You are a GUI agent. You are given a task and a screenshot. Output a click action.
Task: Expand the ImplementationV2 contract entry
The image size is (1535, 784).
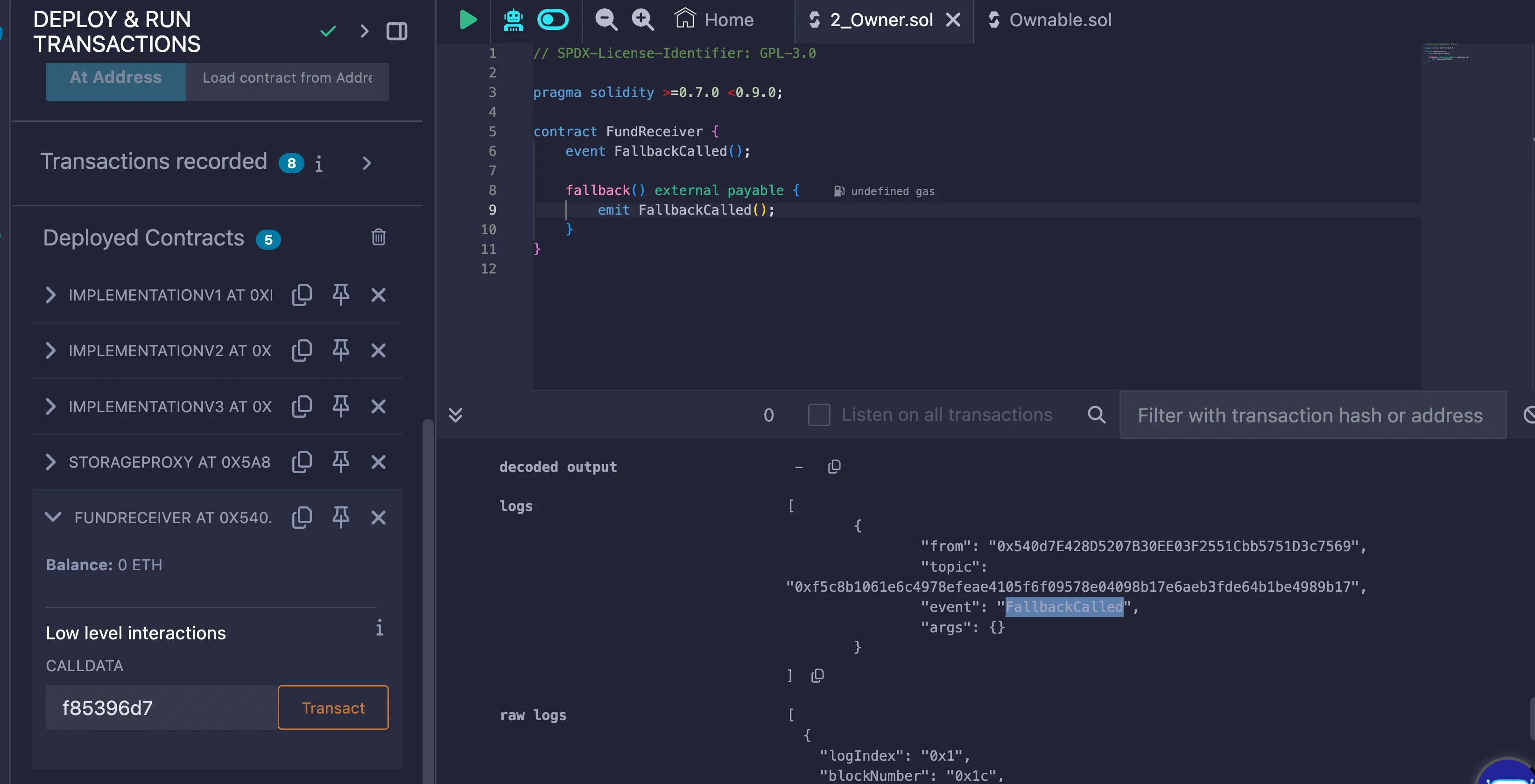[x=50, y=350]
